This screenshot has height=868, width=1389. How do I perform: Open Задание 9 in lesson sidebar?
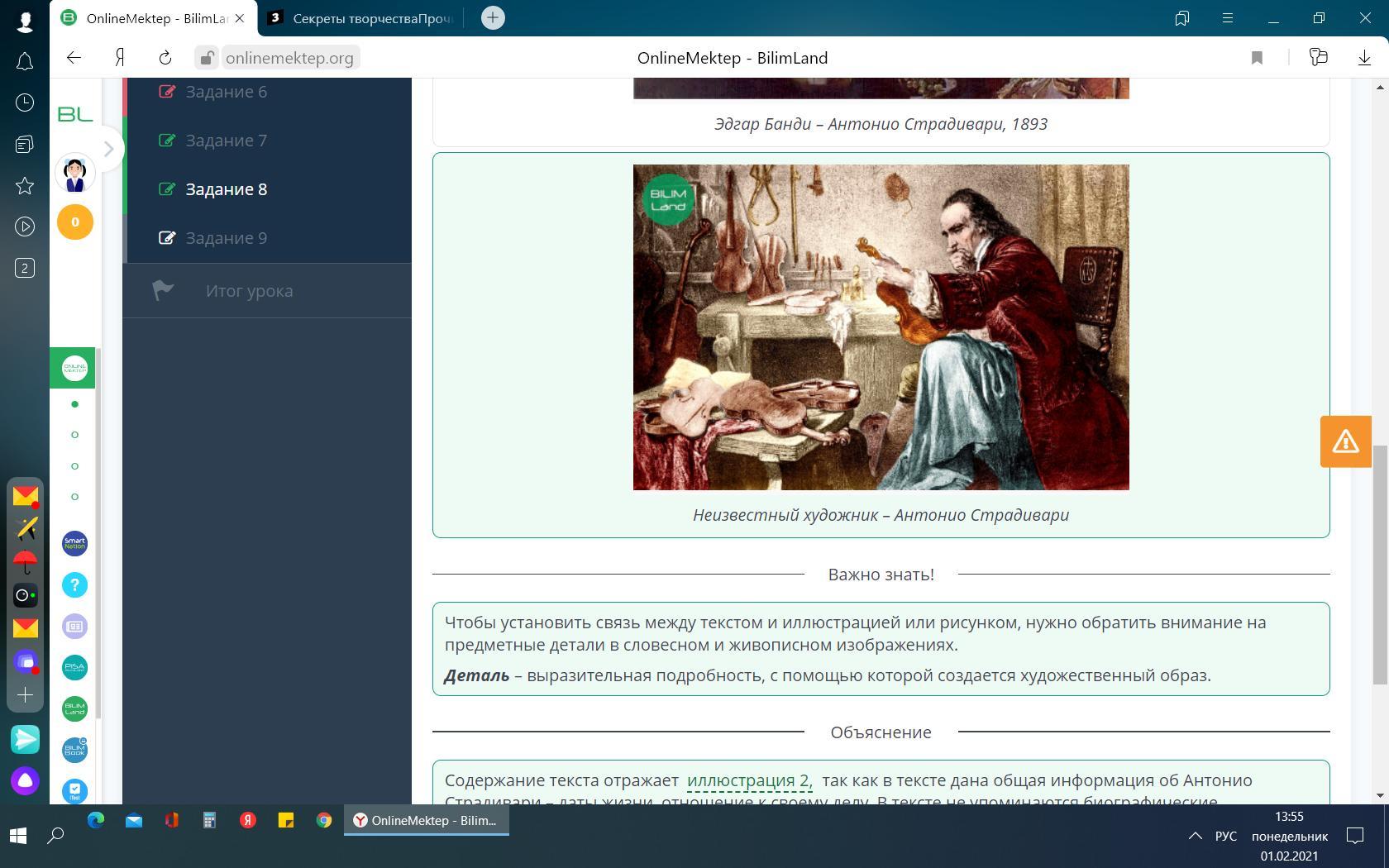click(x=226, y=238)
